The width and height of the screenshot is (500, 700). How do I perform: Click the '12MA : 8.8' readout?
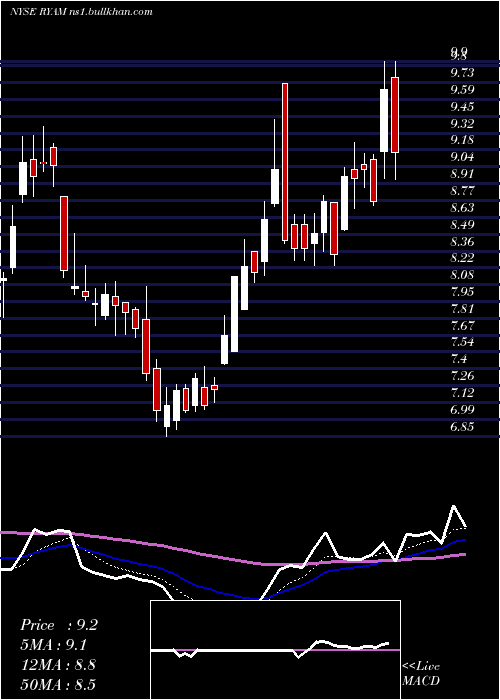pos(57,665)
